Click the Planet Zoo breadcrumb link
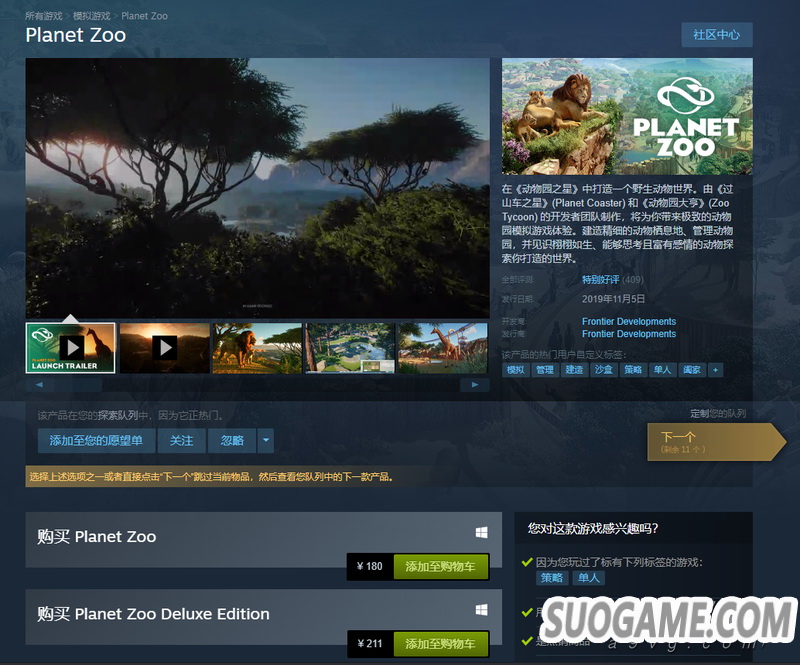This screenshot has width=800, height=665. [144, 16]
